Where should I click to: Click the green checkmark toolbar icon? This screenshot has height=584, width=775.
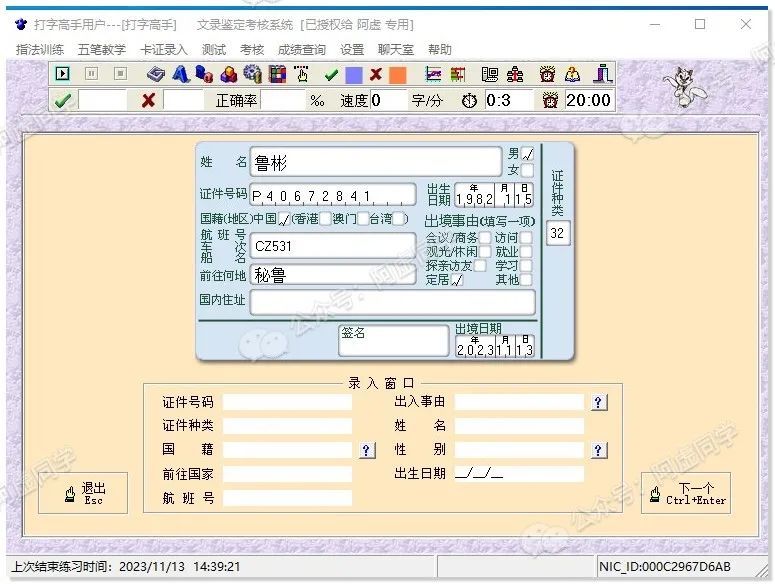click(331, 75)
